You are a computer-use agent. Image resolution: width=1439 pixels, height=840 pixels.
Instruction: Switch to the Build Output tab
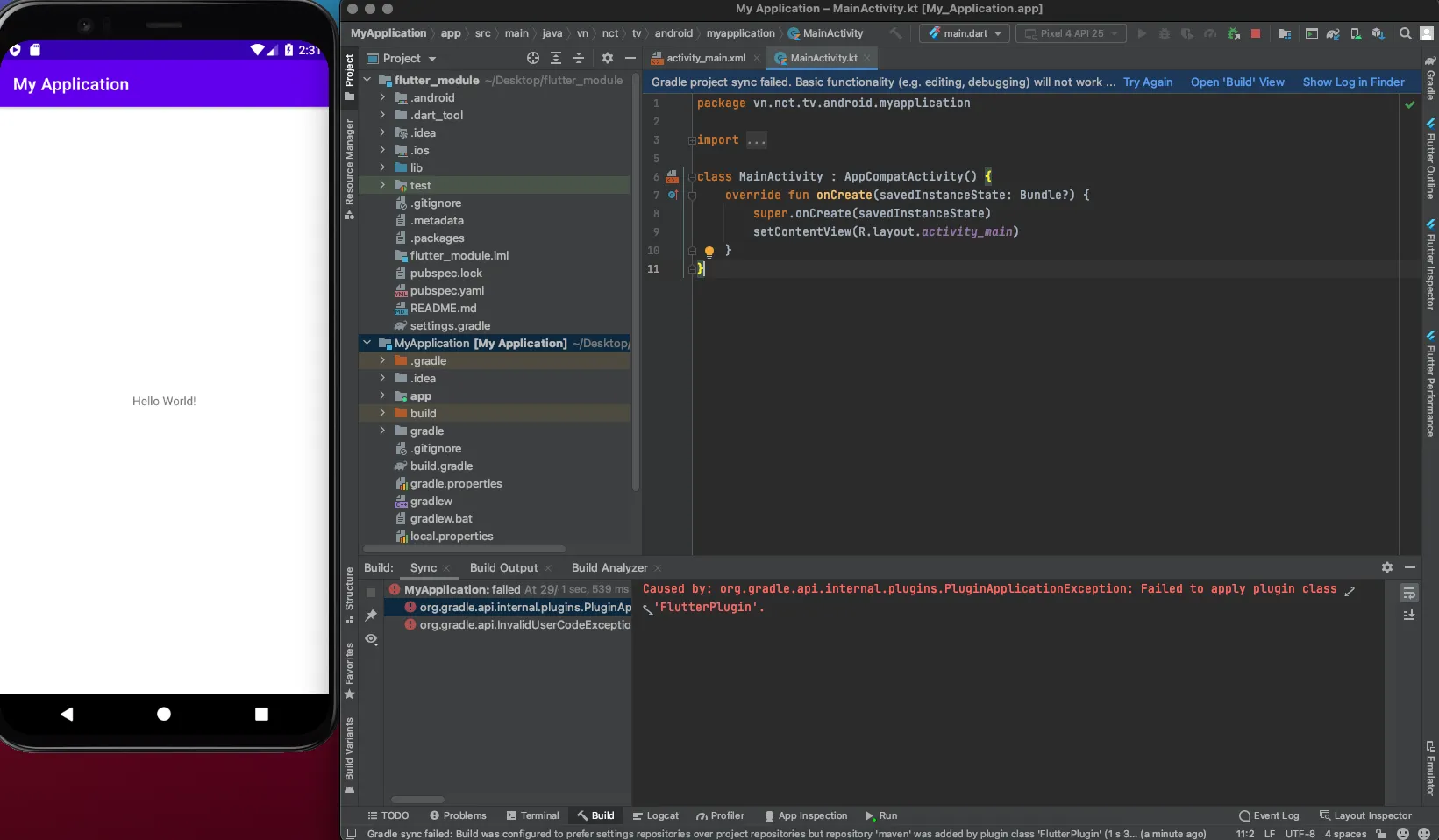click(503, 568)
